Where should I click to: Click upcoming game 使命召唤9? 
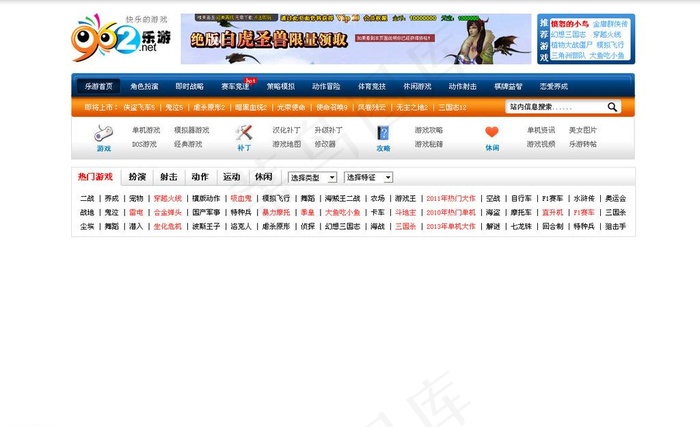coord(332,108)
